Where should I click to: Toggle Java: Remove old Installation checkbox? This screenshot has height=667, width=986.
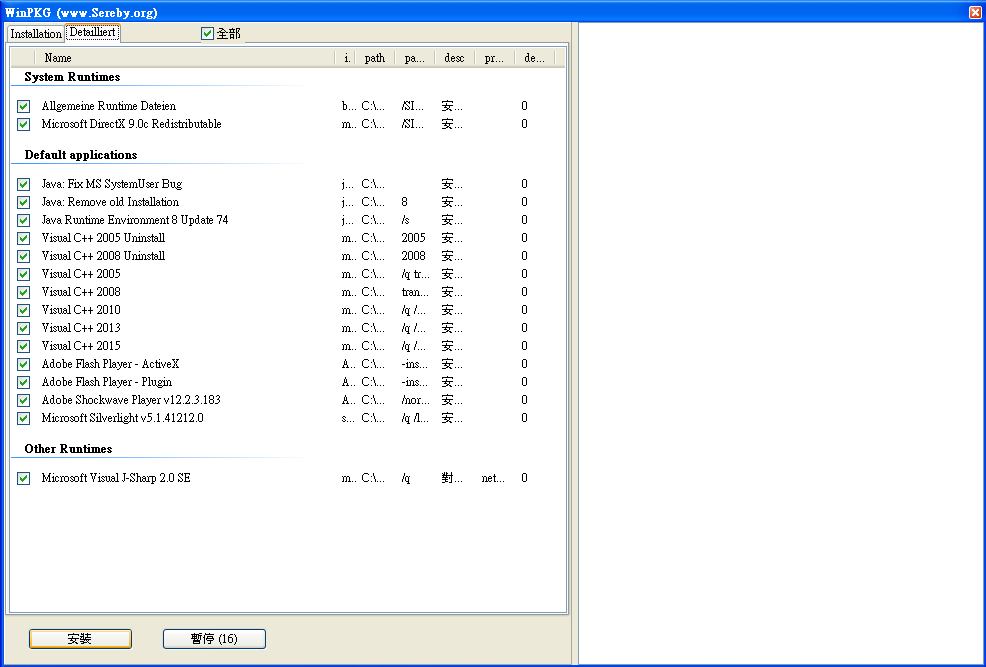tap(24, 202)
